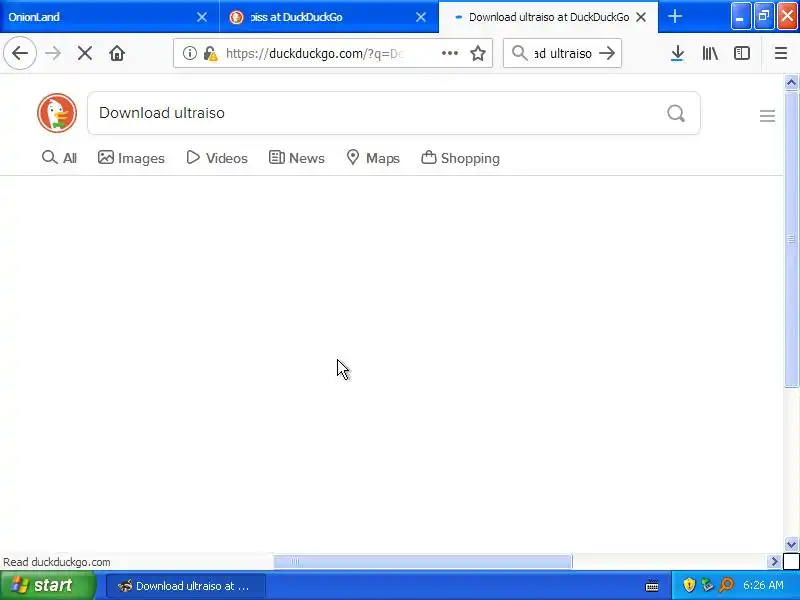Image resolution: width=800 pixels, height=600 pixels.
Task: Close the Download ultraiso tab
Action: click(641, 17)
